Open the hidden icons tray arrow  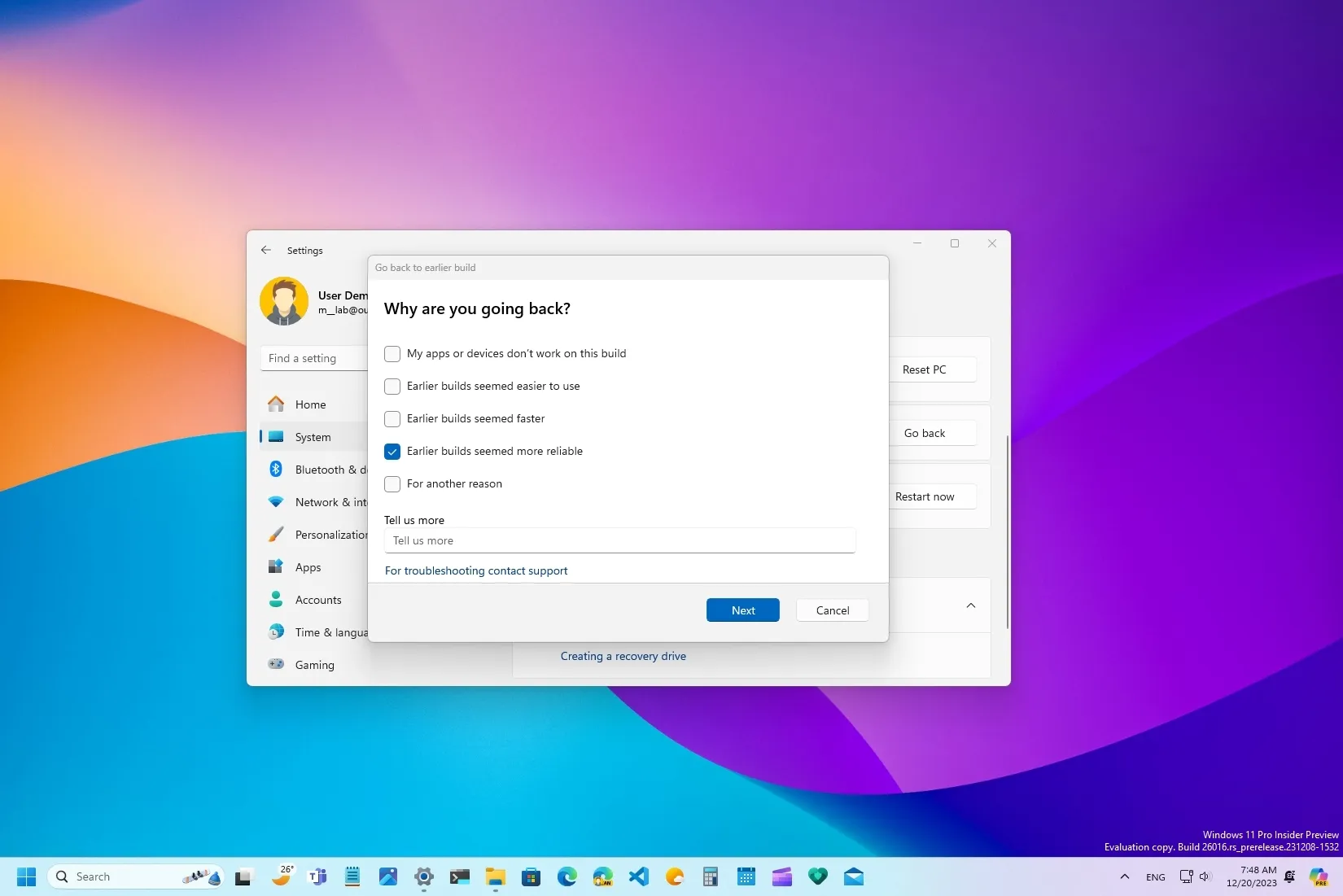tap(1124, 876)
